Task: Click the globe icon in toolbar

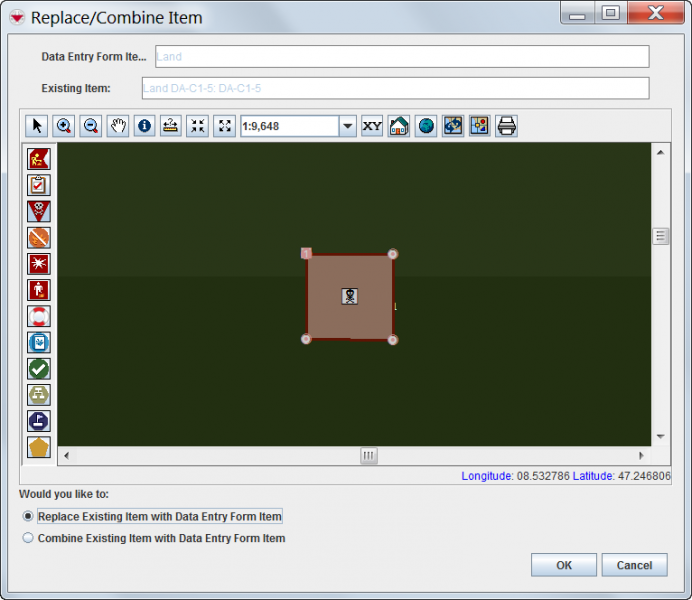Action: click(x=426, y=126)
